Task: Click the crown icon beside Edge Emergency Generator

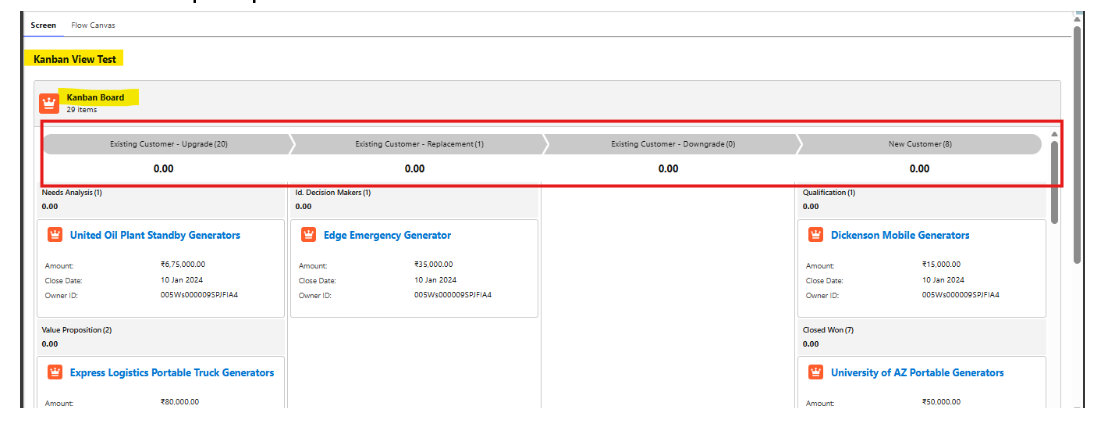Action: pos(309,236)
